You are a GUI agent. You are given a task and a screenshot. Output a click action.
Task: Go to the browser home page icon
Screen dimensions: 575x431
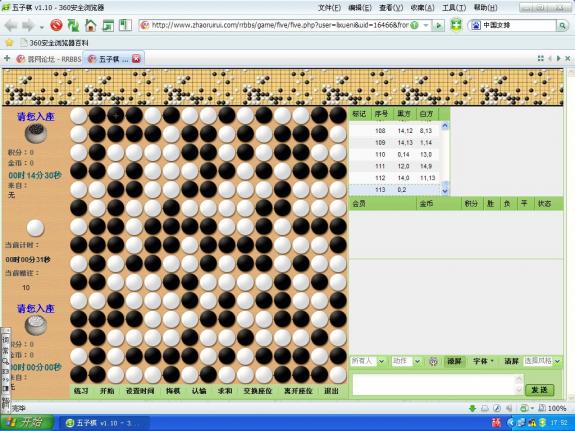click(x=91, y=25)
